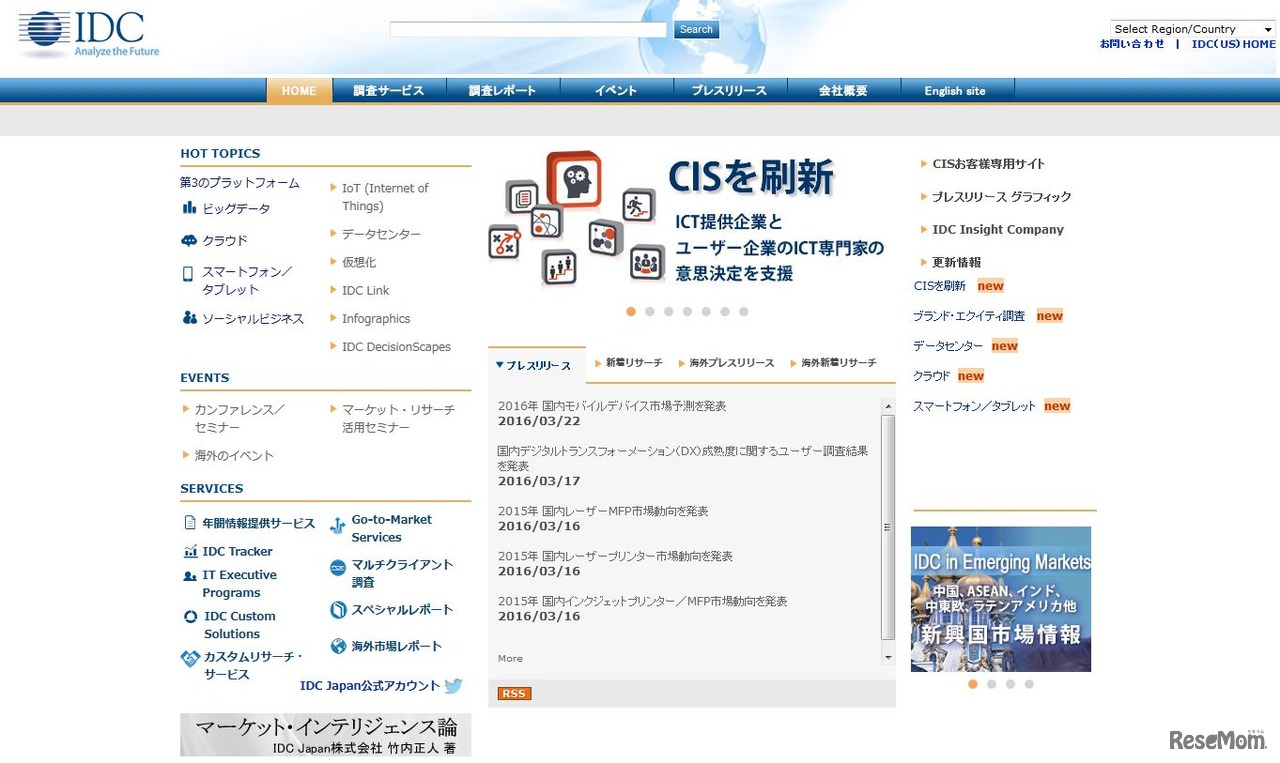The image size is (1280, 763).
Task: Open IDC Japan Twitter via bird icon
Action: (453, 686)
